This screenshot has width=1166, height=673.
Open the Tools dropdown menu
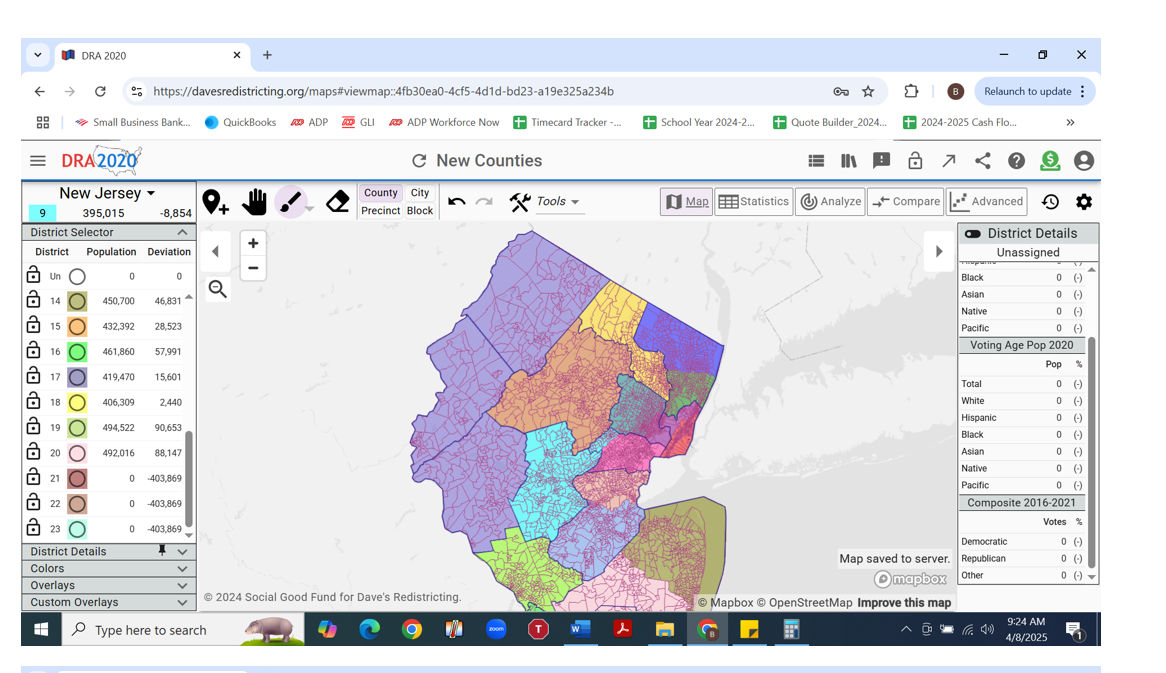pyautogui.click(x=558, y=202)
